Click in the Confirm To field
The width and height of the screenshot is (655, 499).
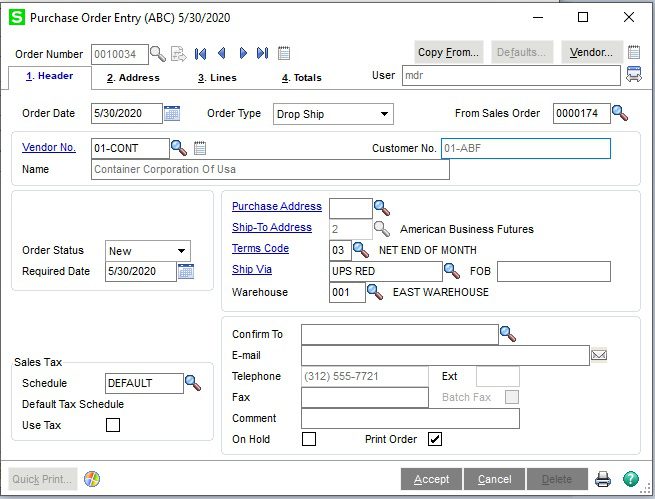coord(400,334)
